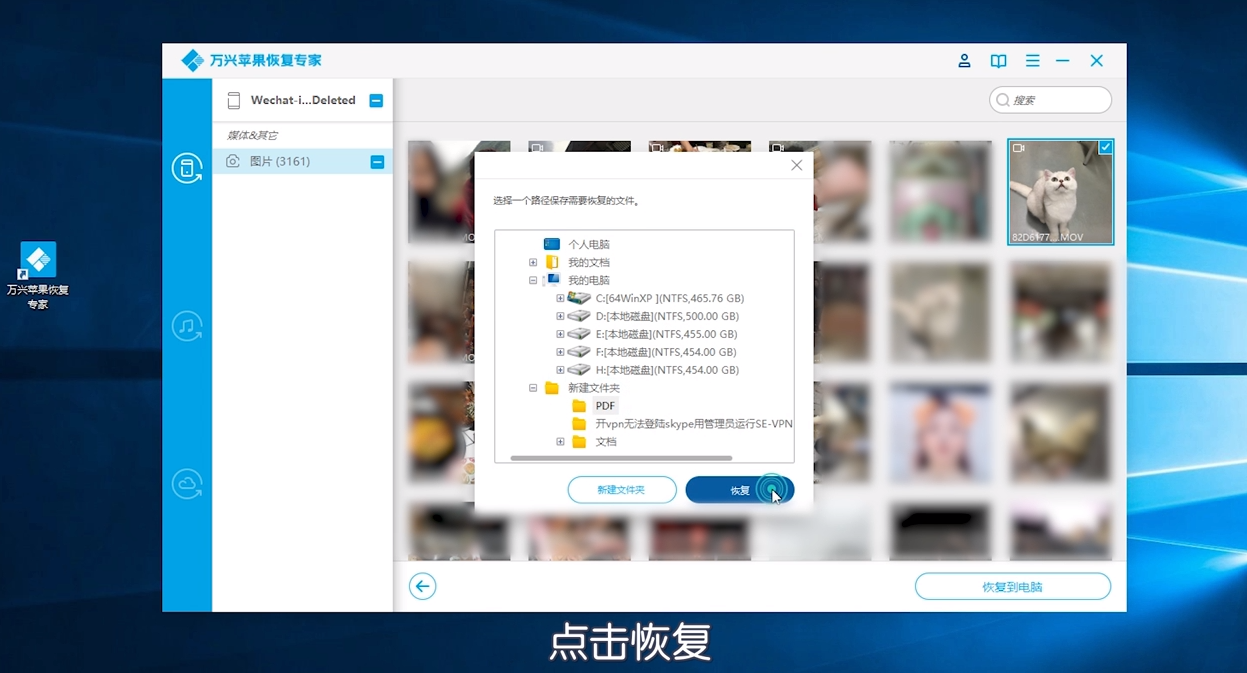Toggle selection checkbox next to Wechat-i...Deleted
Image resolution: width=1247 pixels, height=673 pixels.
click(376, 99)
